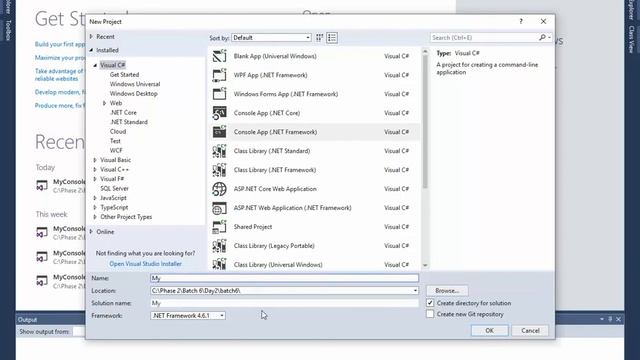Click the template Search (Ctrl+E) box
This screenshot has width=640, height=360.
[484, 38]
